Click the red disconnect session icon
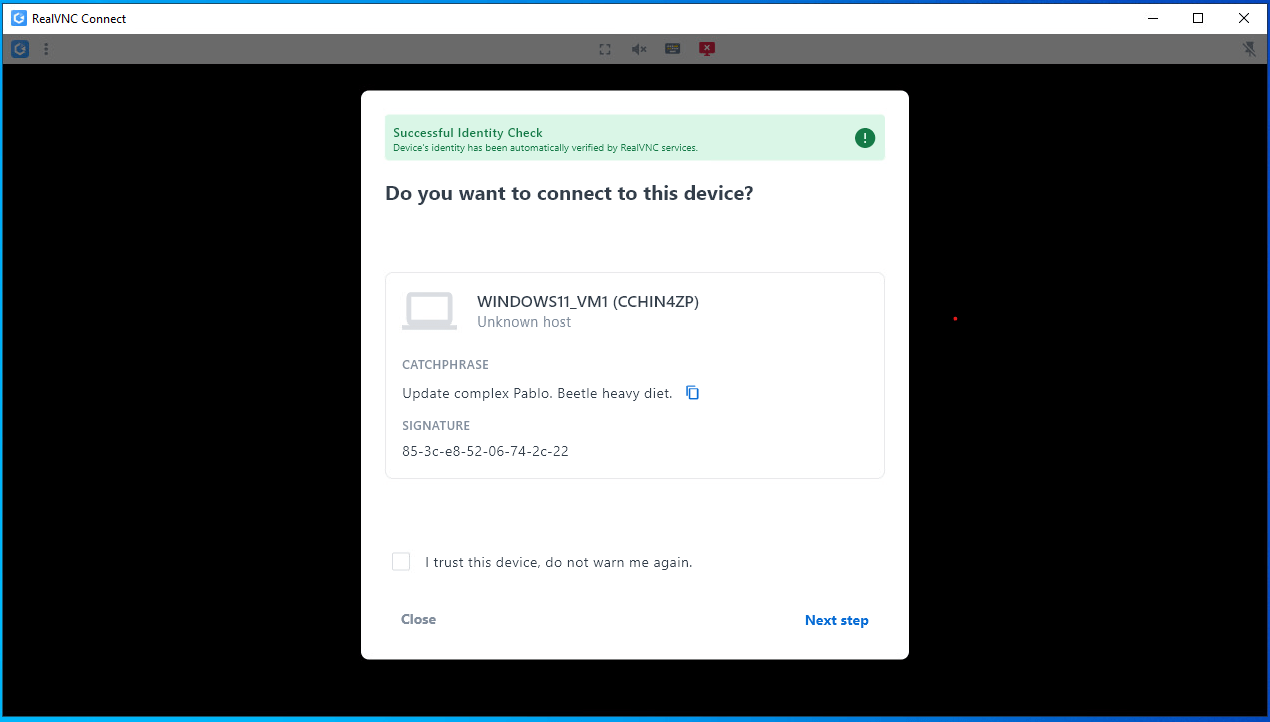This screenshot has height=722, width=1270. pyautogui.click(x=707, y=49)
